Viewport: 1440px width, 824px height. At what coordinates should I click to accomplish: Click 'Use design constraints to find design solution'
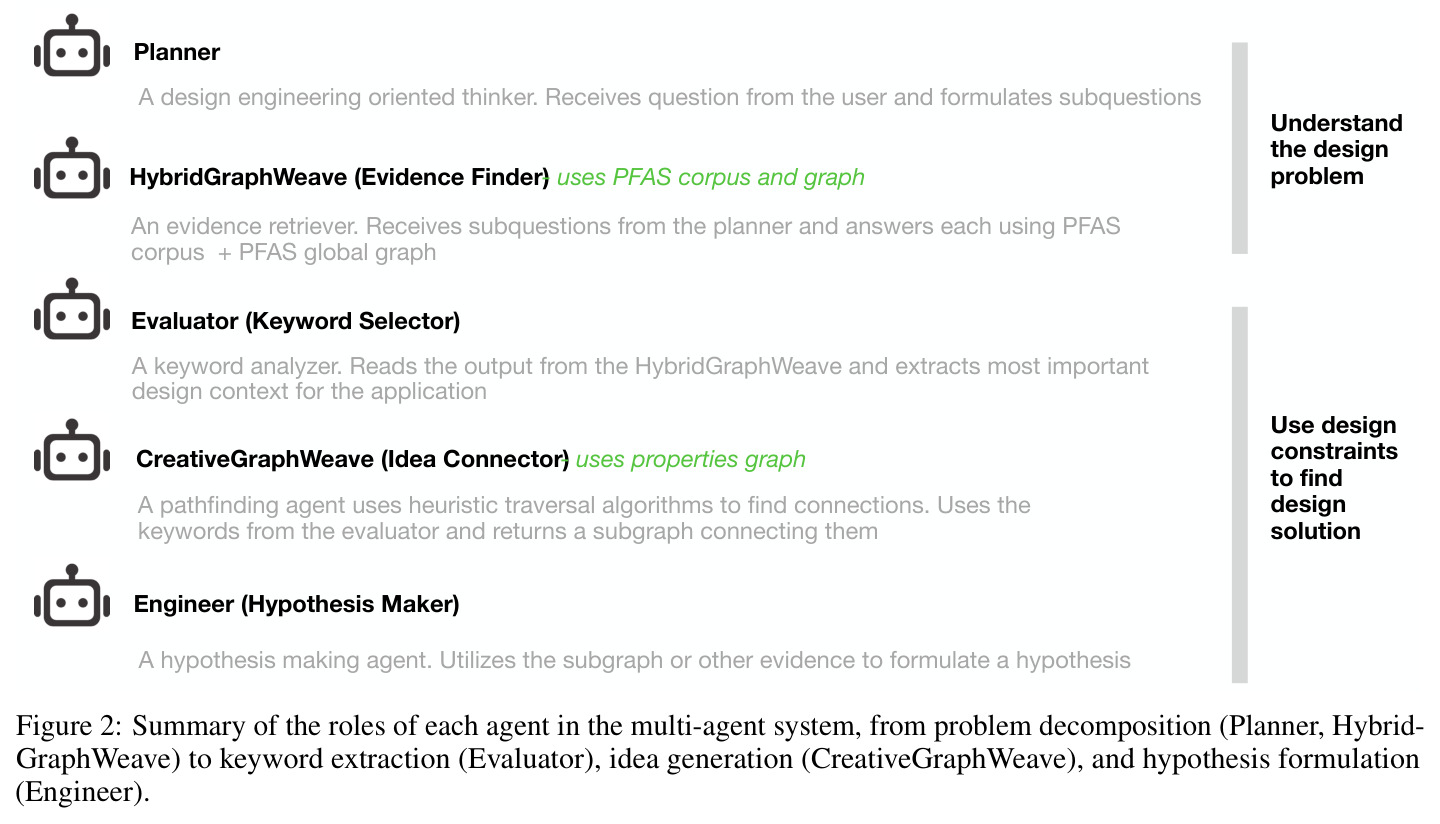pos(1334,478)
